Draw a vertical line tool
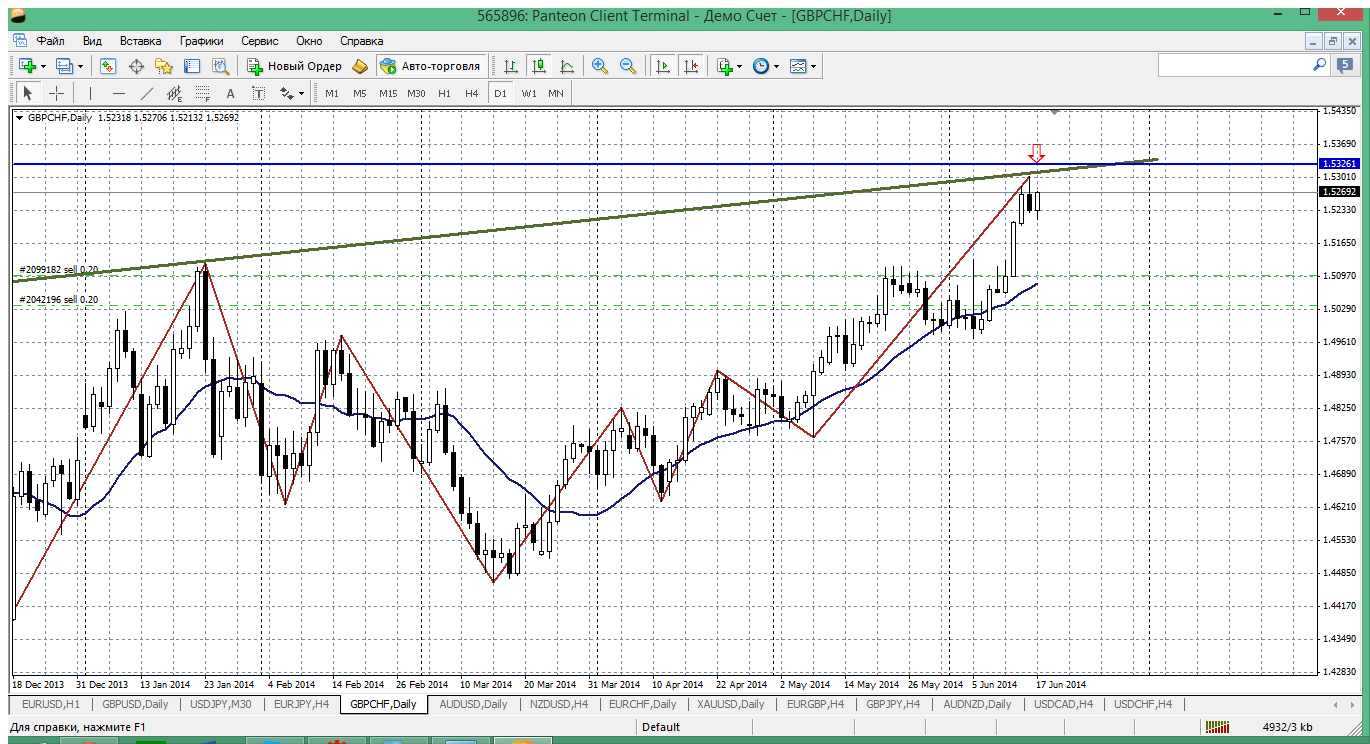The width and height of the screenshot is (1370, 744). click(90, 93)
